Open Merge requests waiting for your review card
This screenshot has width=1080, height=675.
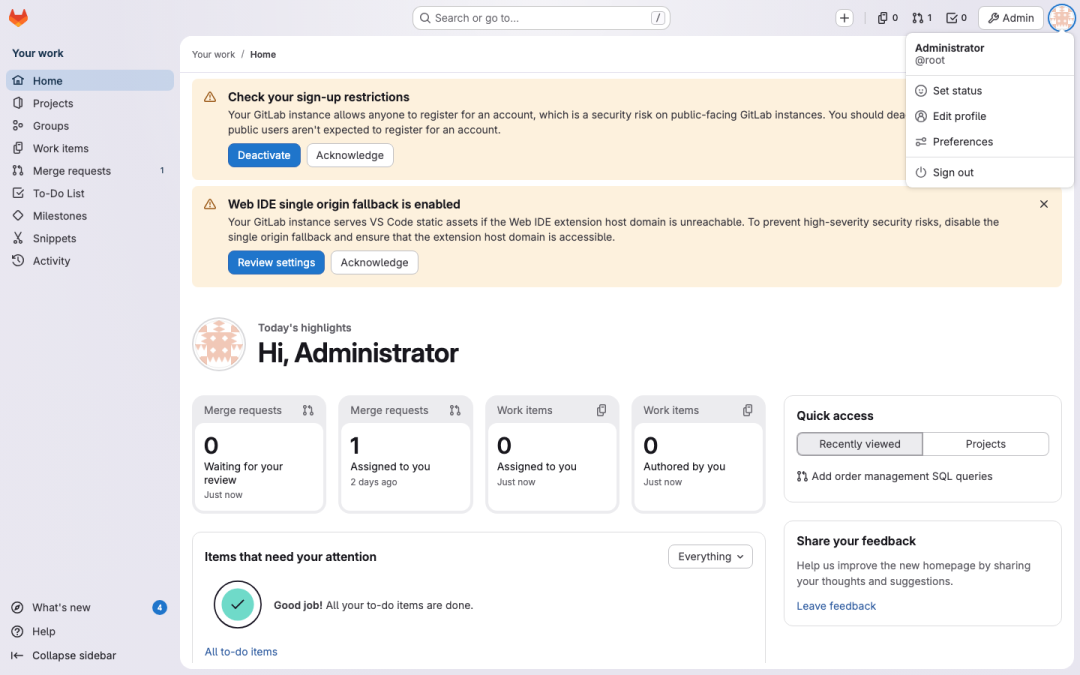point(259,454)
